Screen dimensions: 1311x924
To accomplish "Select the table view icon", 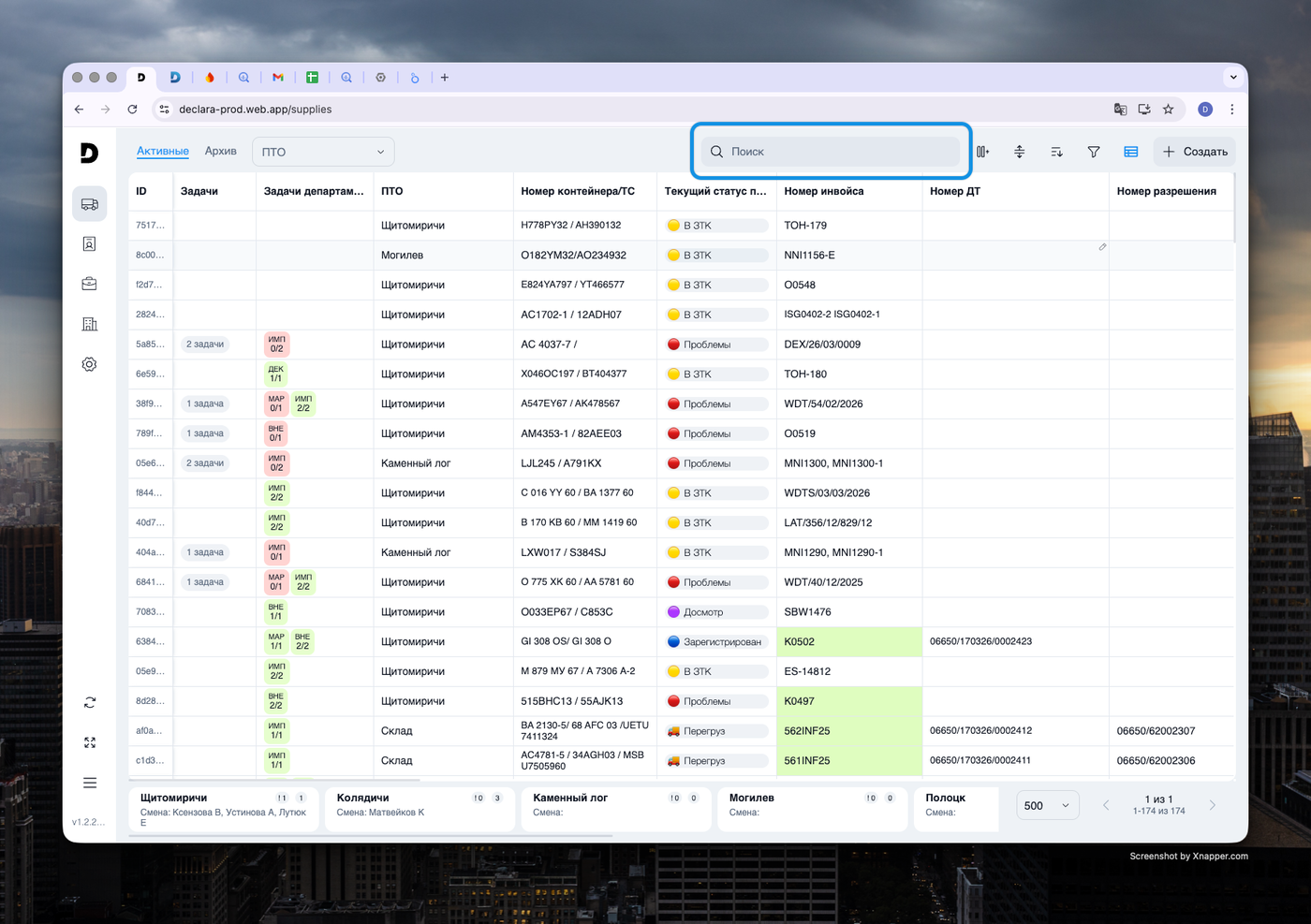I will tap(1131, 152).
